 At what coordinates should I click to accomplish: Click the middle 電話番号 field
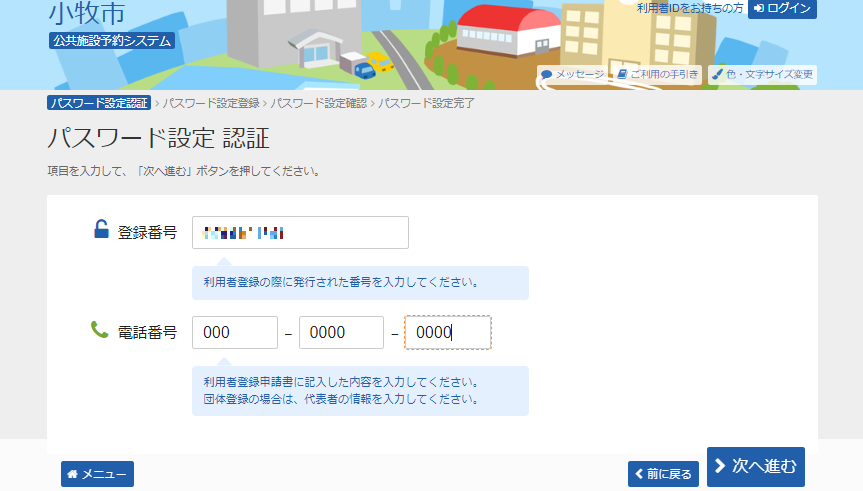(341, 333)
